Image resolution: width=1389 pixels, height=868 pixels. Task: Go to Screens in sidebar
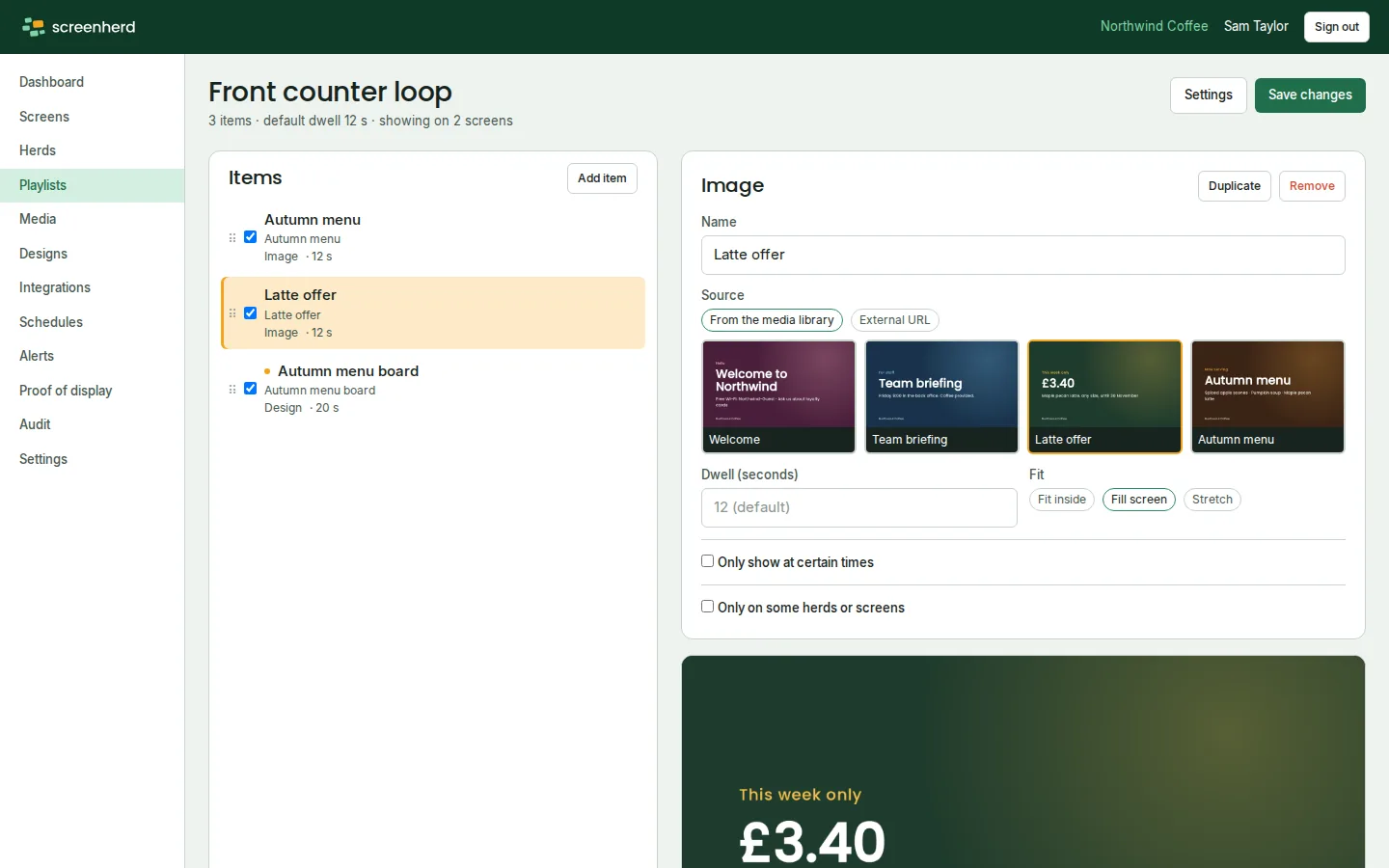[92, 117]
